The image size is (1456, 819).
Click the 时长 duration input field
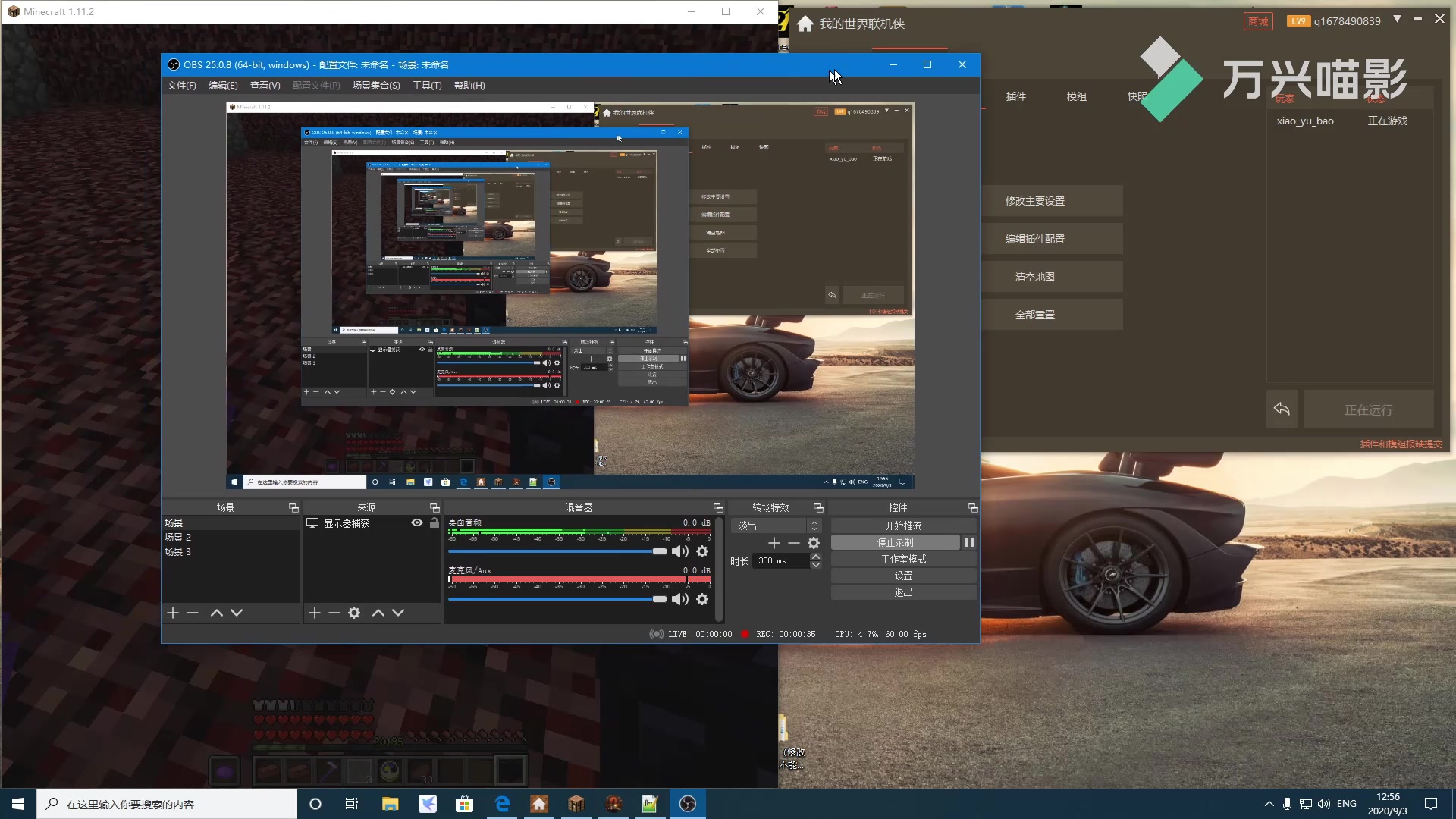coord(781,561)
